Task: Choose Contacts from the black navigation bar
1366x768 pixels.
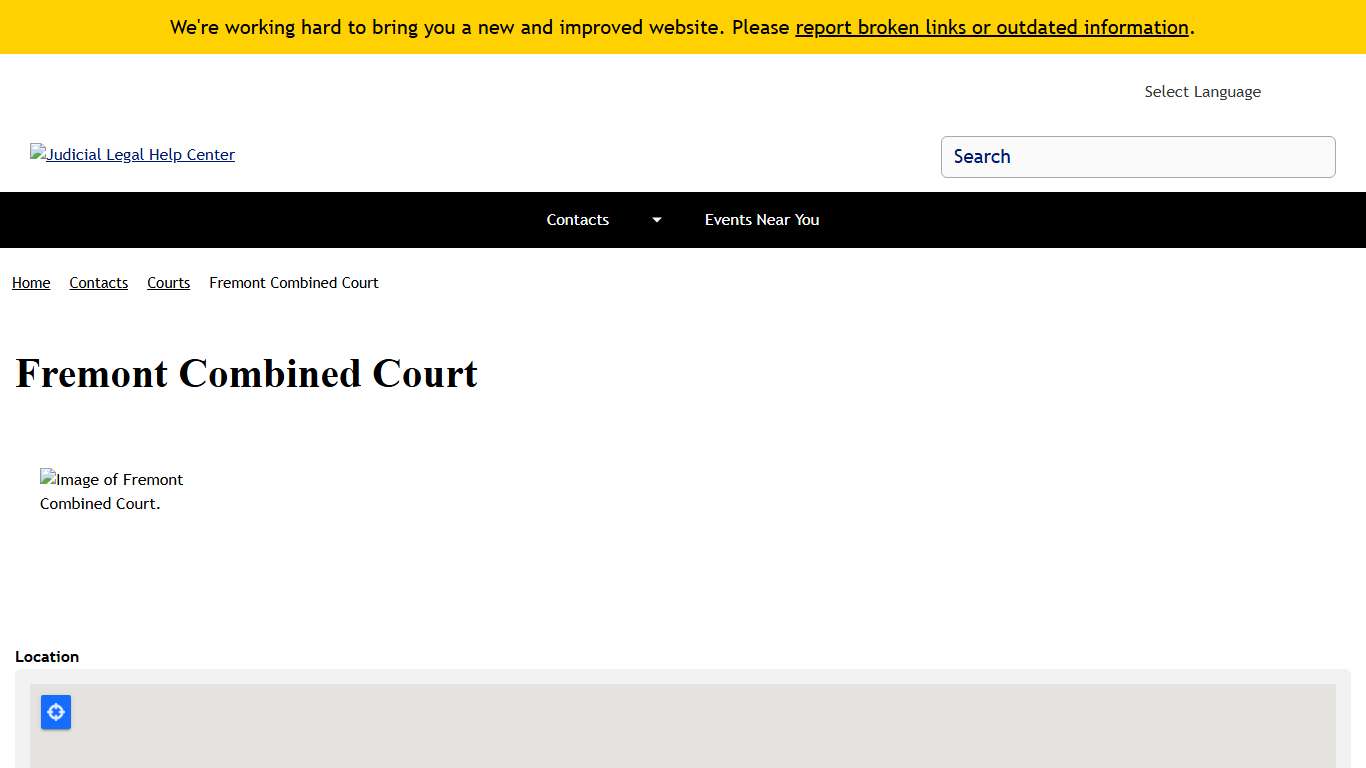Action: click(578, 220)
